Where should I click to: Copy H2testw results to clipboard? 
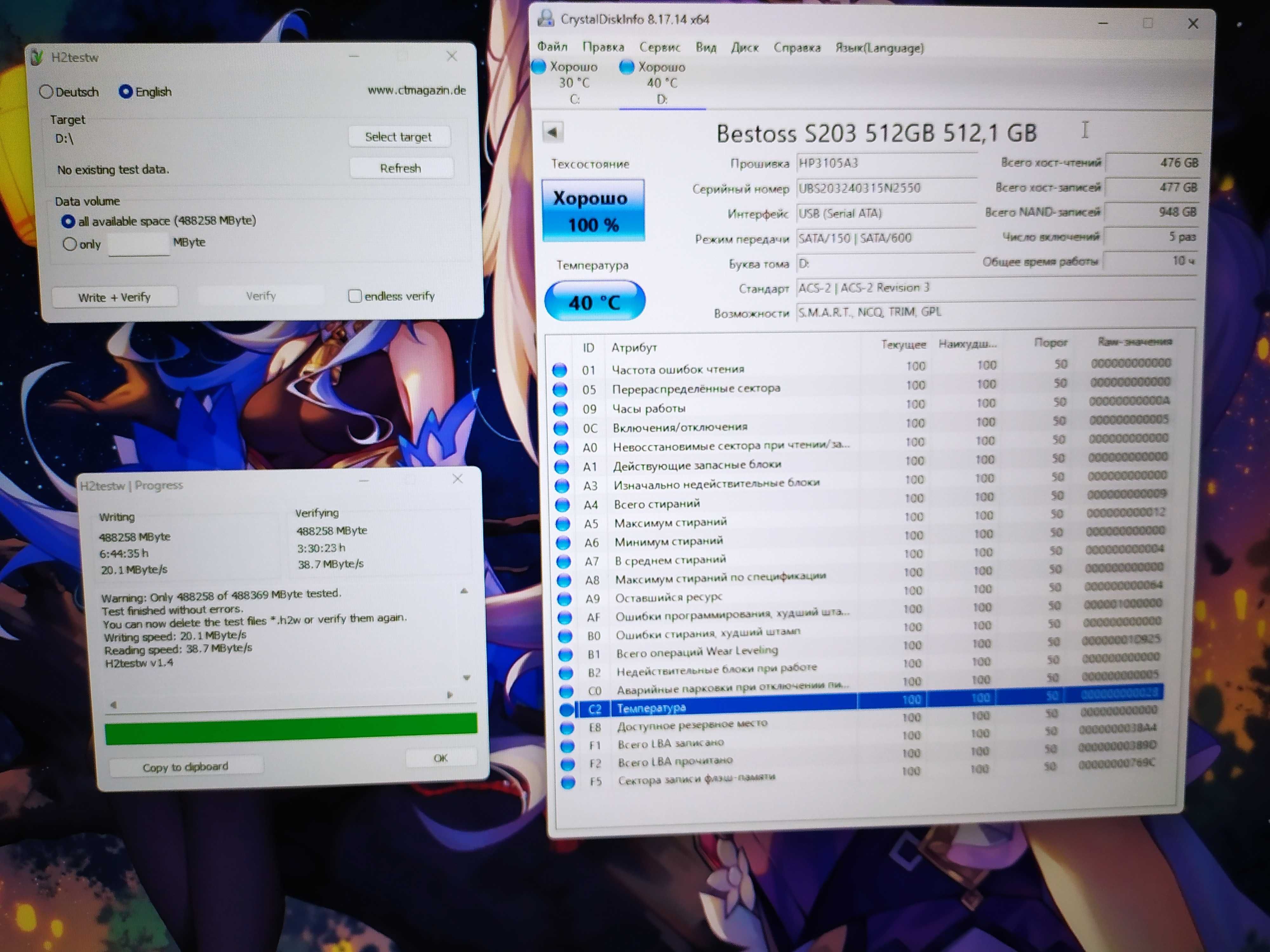point(185,767)
